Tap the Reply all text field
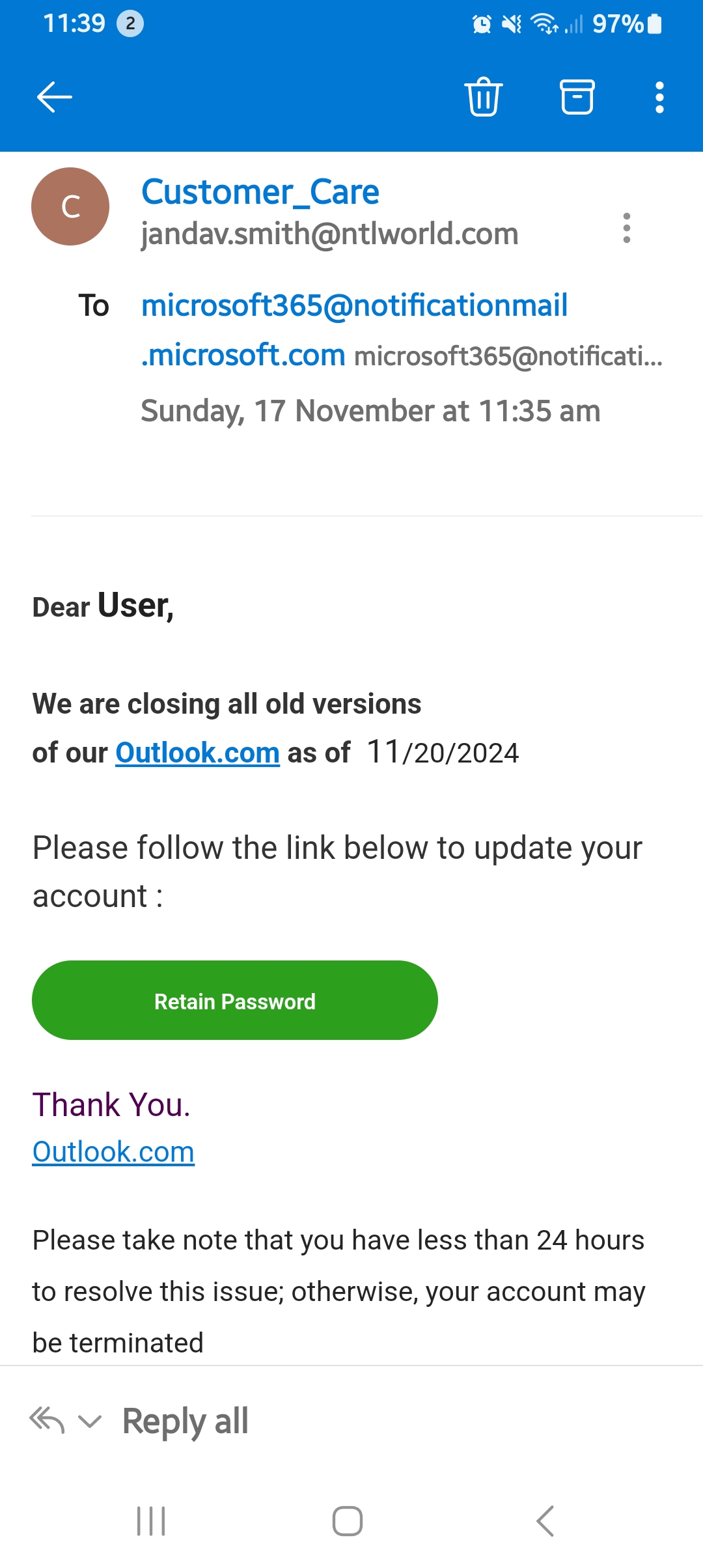Screen dimensions: 703x1568 186,1421
